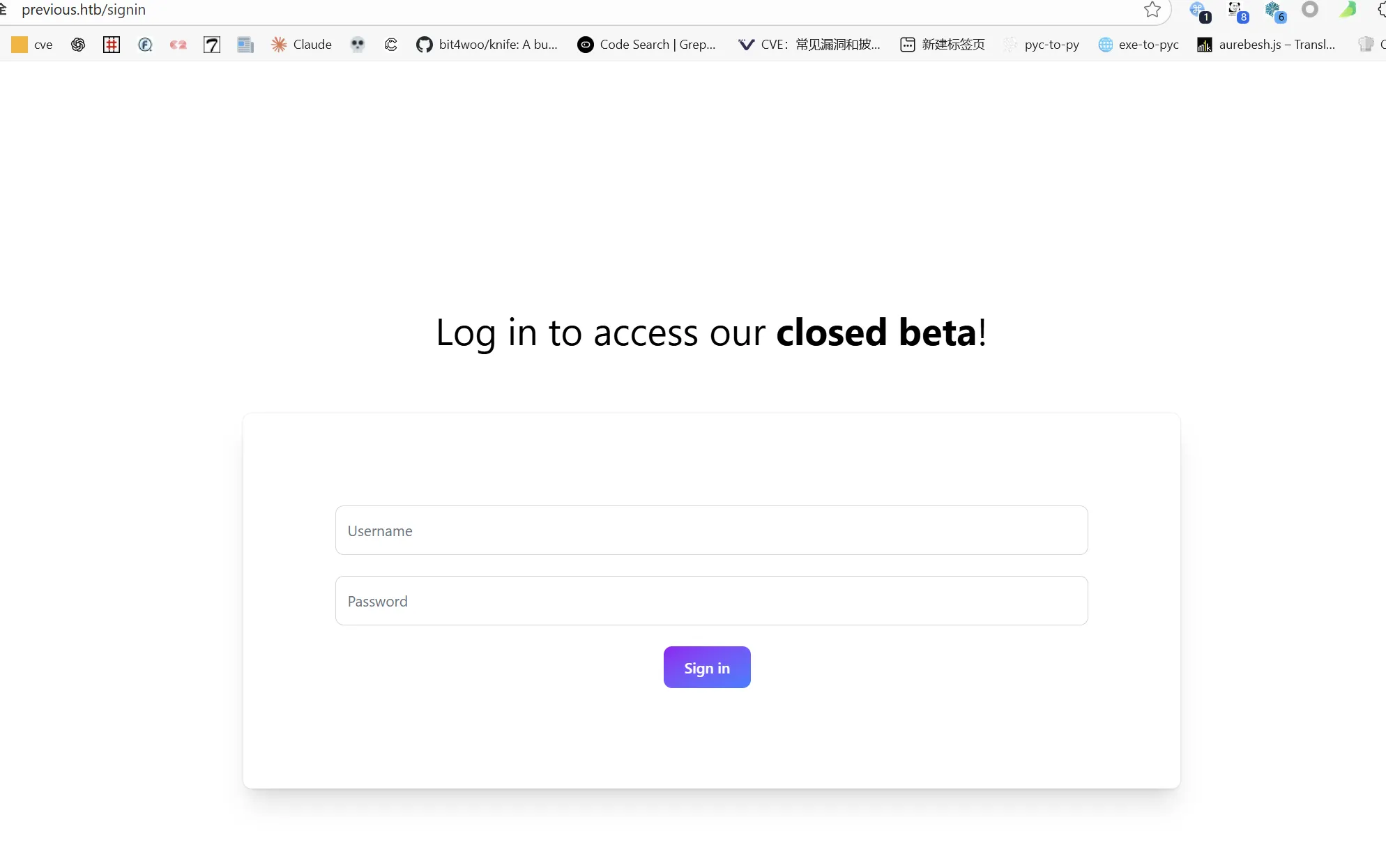Open the Claude bookmark
This screenshot has width=1386, height=868.
(301, 45)
